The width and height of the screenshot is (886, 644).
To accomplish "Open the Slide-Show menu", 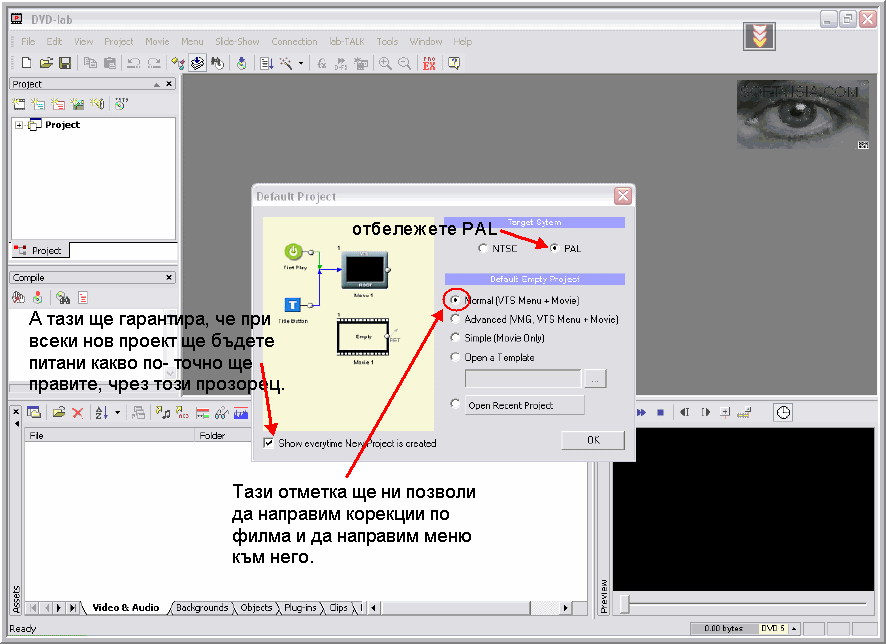I will [x=237, y=41].
